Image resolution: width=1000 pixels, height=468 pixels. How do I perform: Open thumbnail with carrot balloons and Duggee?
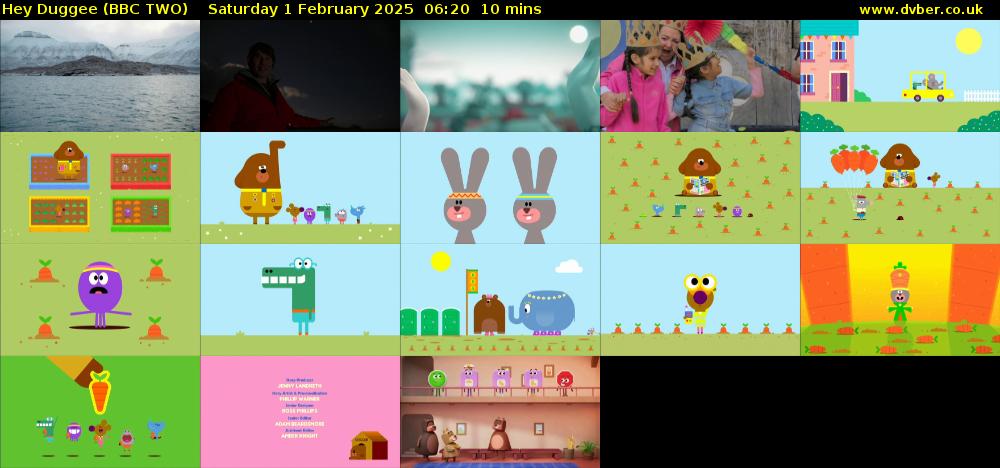tap(900, 188)
